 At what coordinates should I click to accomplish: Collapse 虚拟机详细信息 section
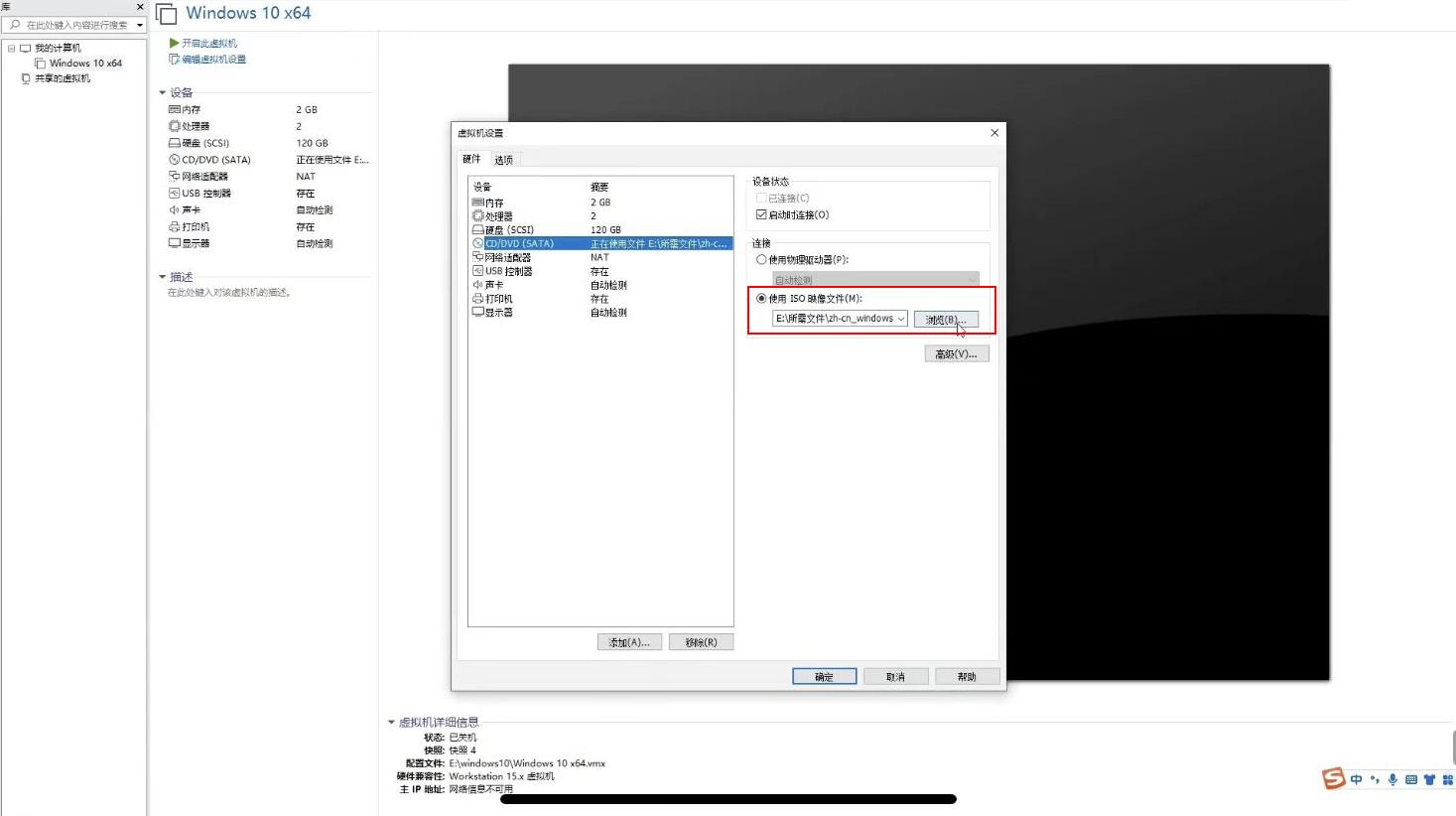coord(391,722)
